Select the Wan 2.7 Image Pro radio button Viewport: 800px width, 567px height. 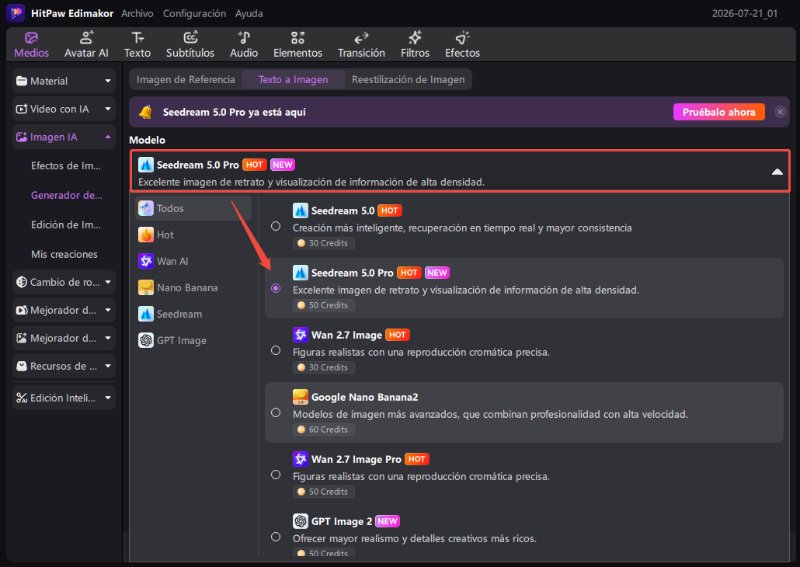pos(276,475)
